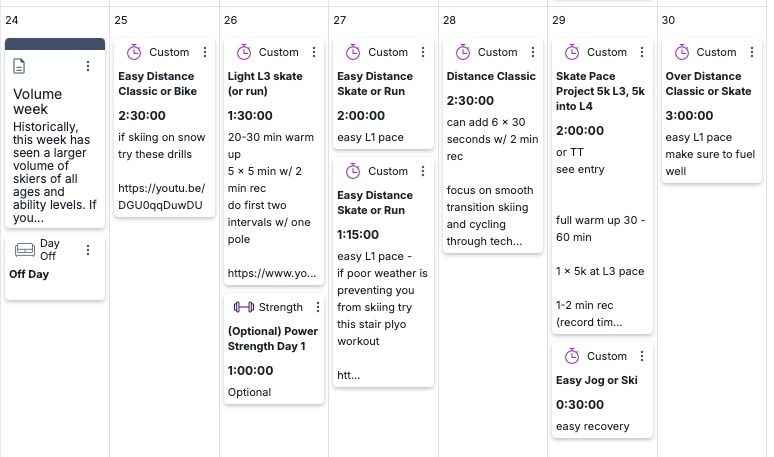Open three-dot menu on Volume week note
This screenshot has height=457, width=774.
coord(88,66)
